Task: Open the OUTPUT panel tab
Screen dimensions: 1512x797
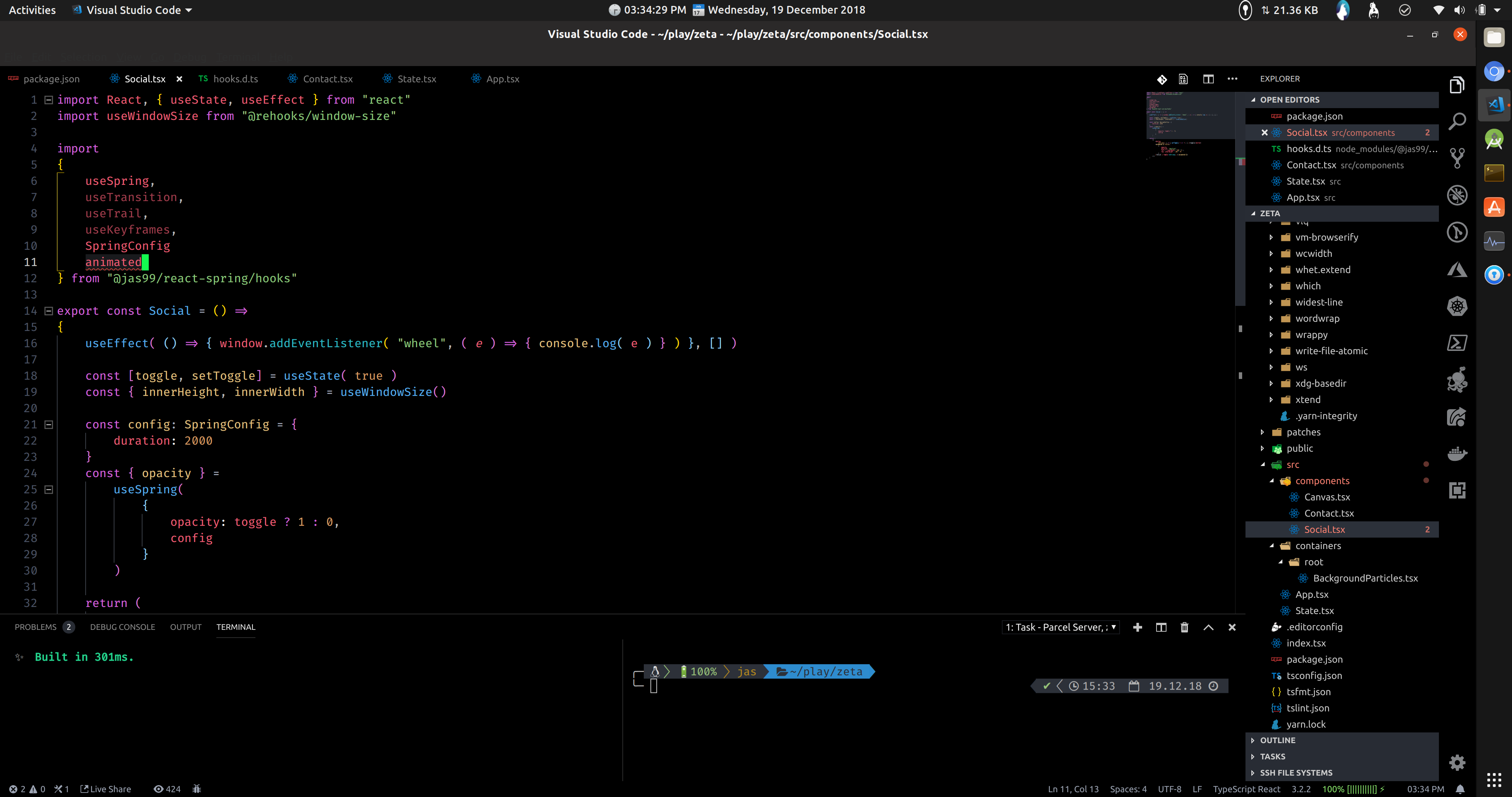Action: 185,627
